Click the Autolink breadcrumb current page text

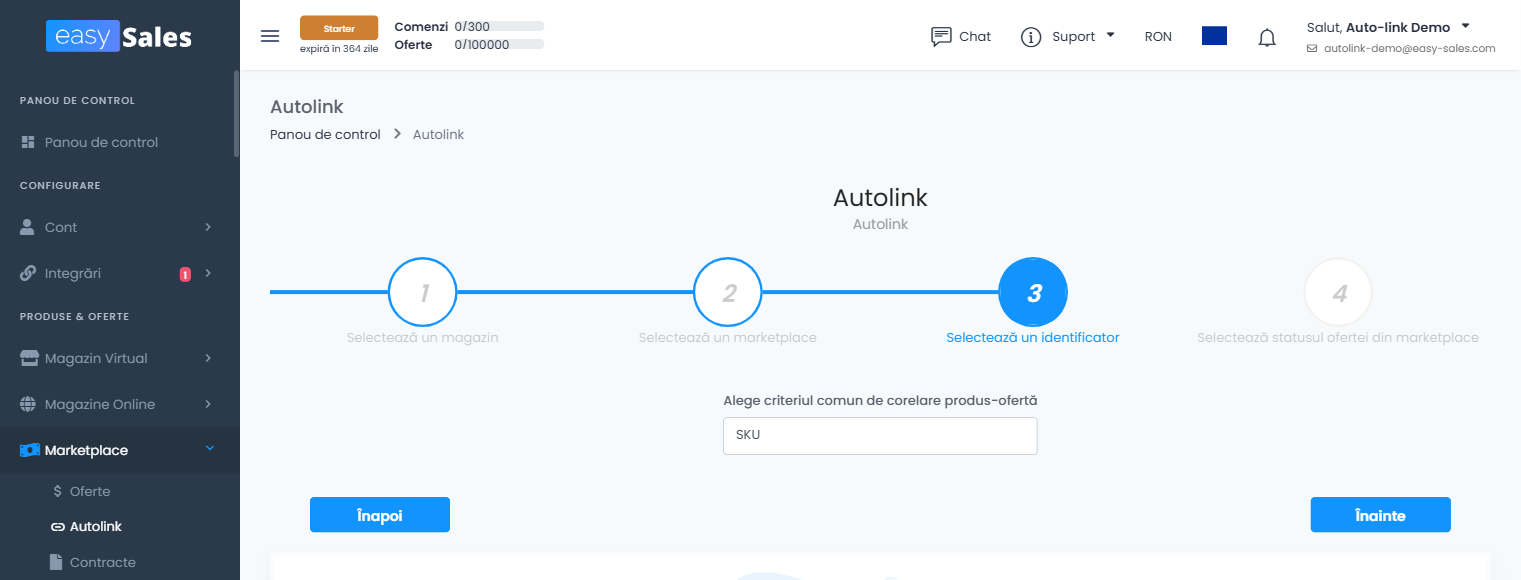[438, 134]
